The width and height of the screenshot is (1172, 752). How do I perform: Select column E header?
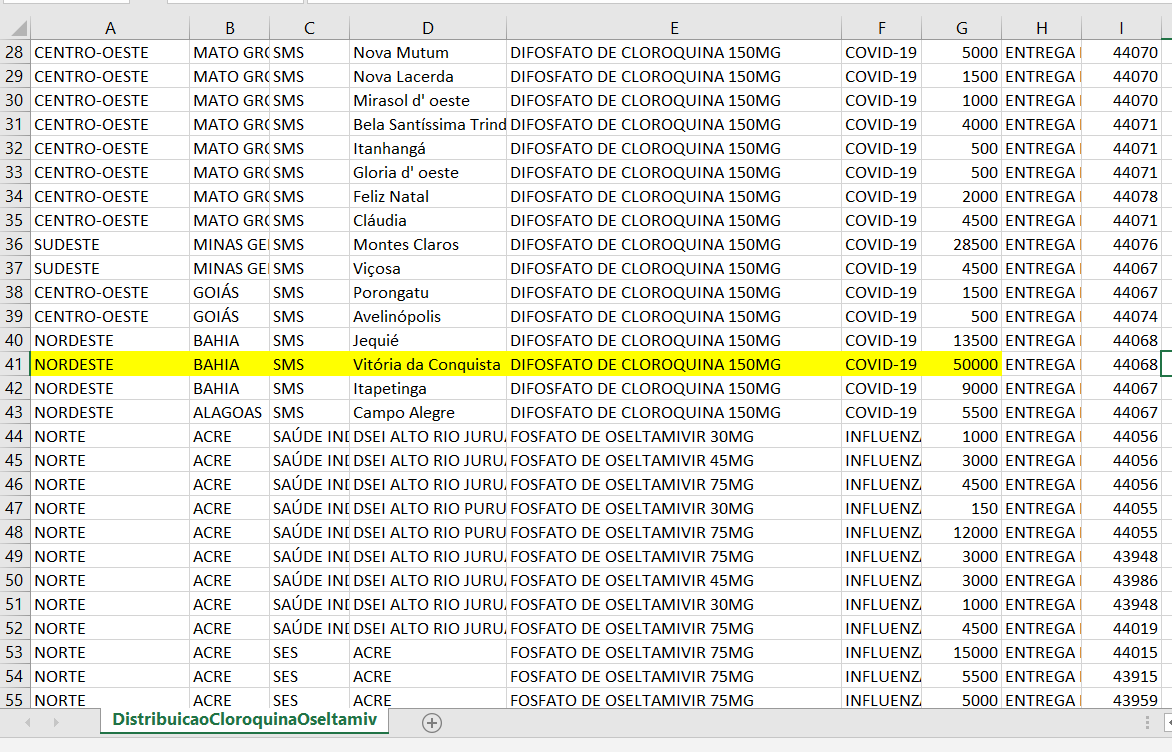point(674,28)
